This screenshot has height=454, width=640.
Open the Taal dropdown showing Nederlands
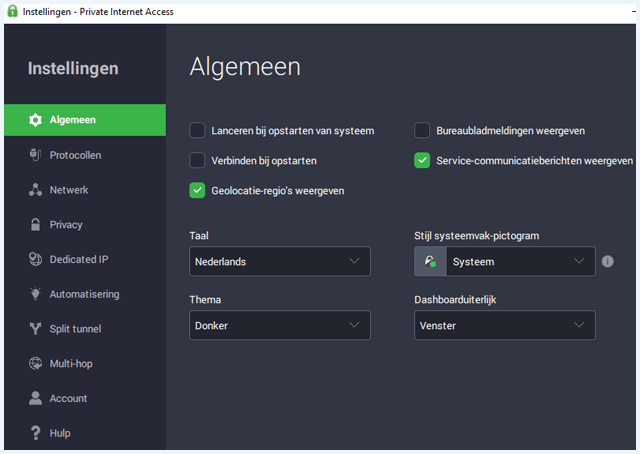[x=280, y=261]
